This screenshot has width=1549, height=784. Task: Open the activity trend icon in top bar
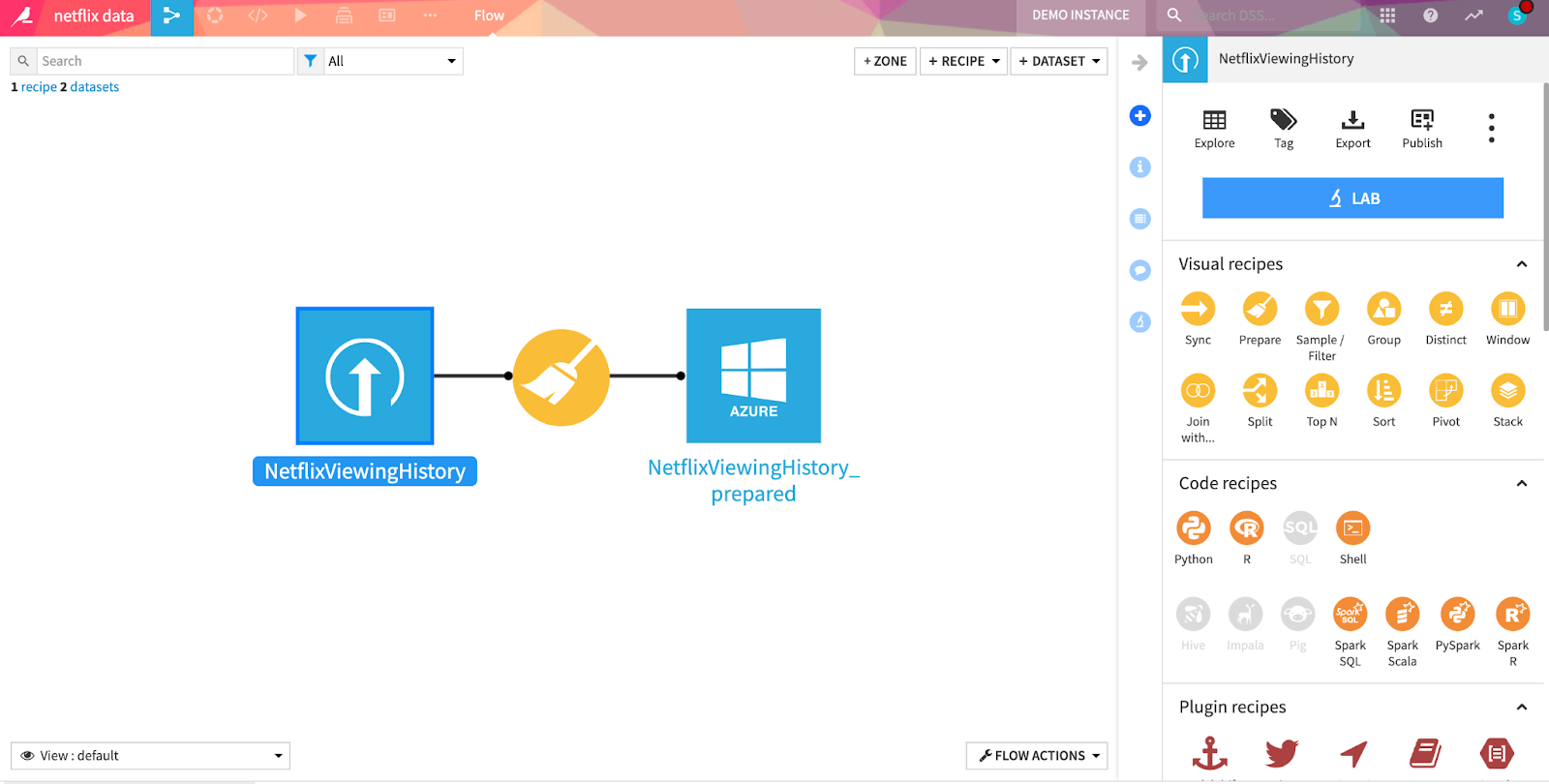tap(1473, 15)
